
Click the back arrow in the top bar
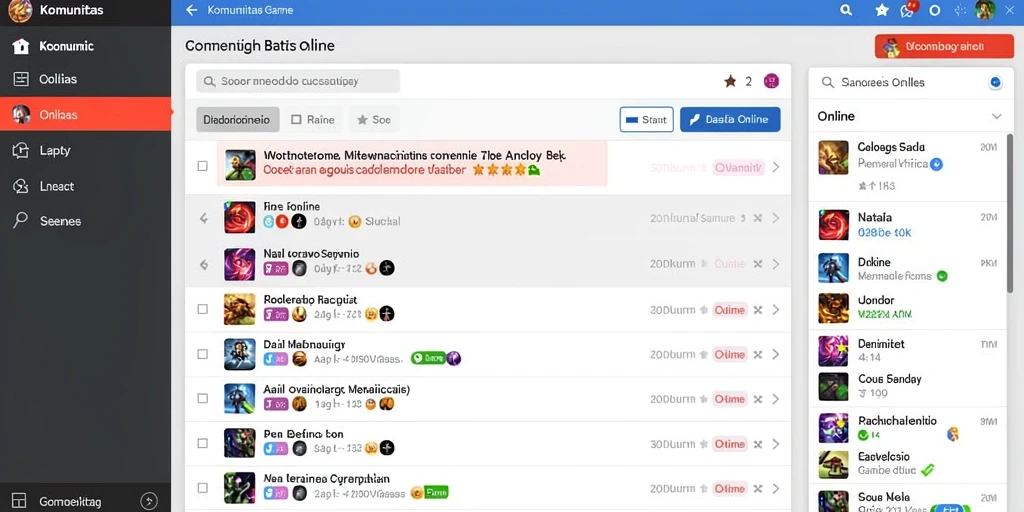pos(191,10)
